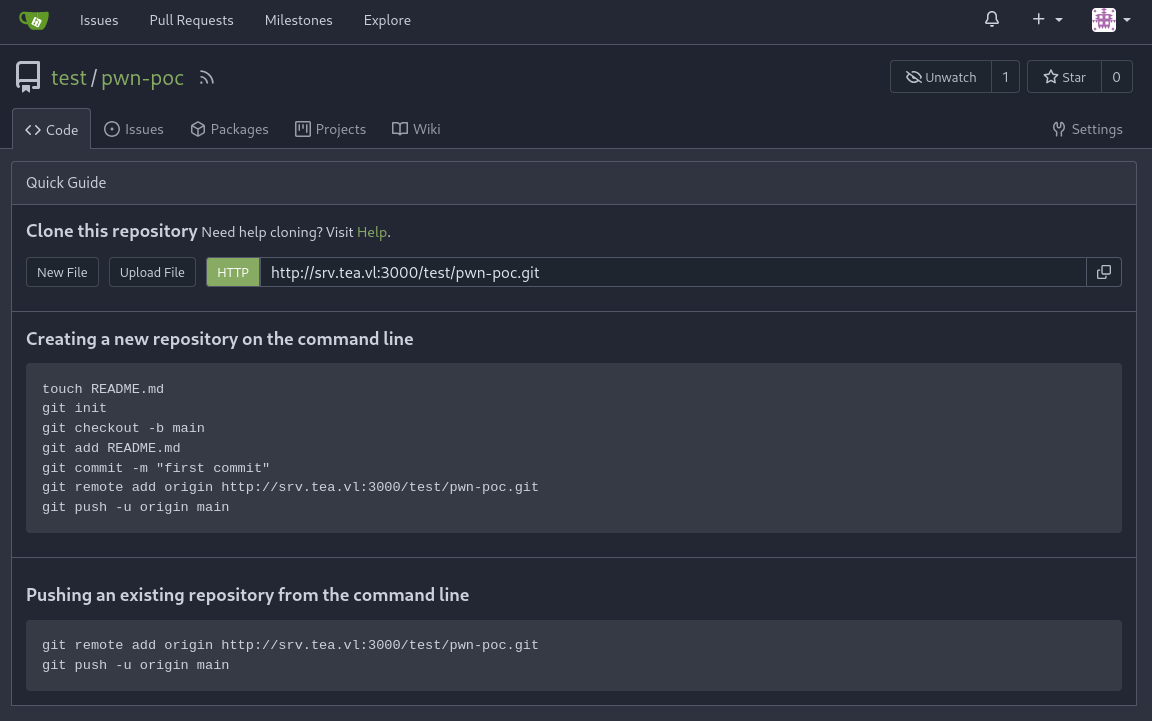1152x721 pixels.
Task: Open the pwn-poc repository link
Action: (x=143, y=77)
